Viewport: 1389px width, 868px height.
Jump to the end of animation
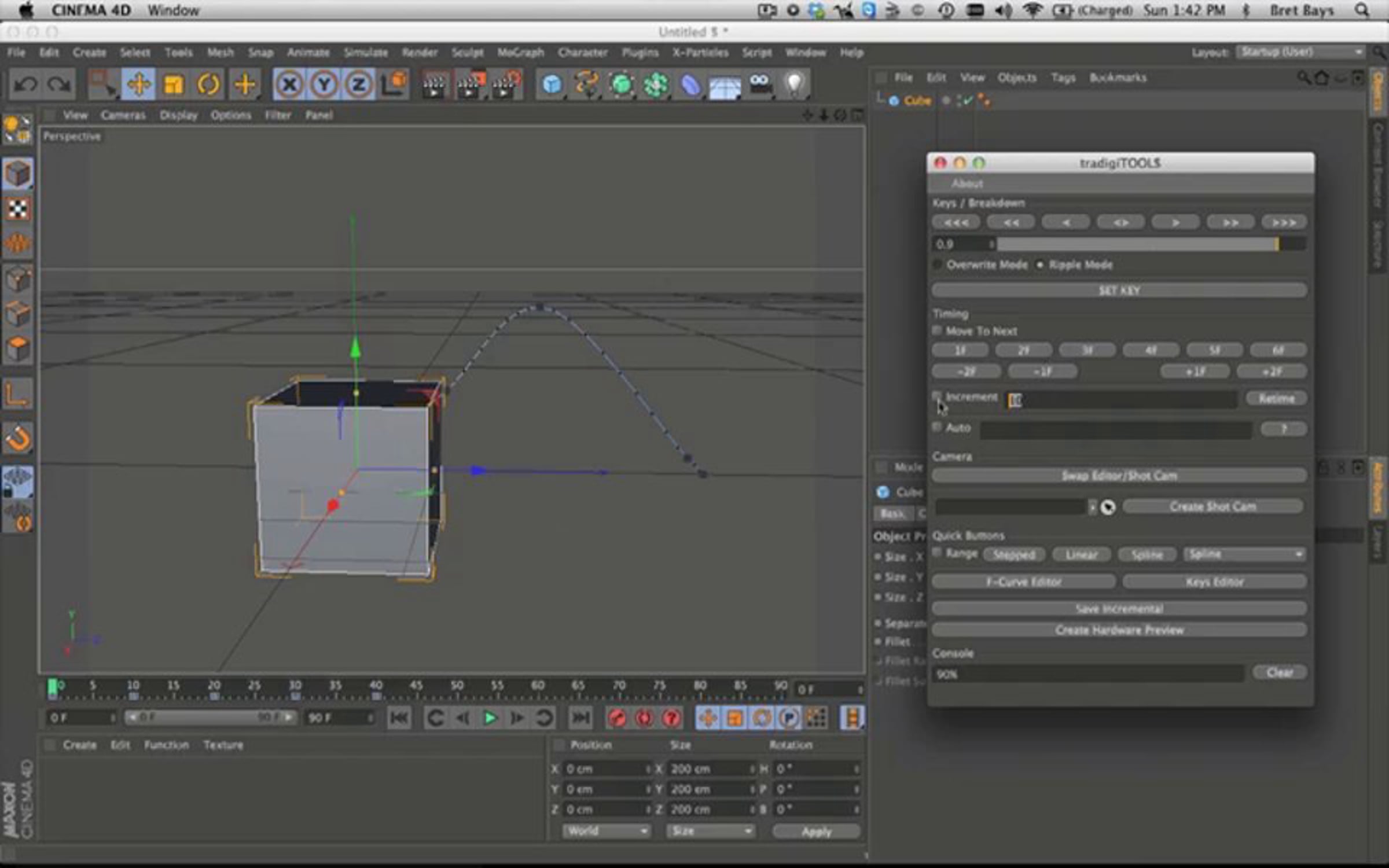pos(580,718)
